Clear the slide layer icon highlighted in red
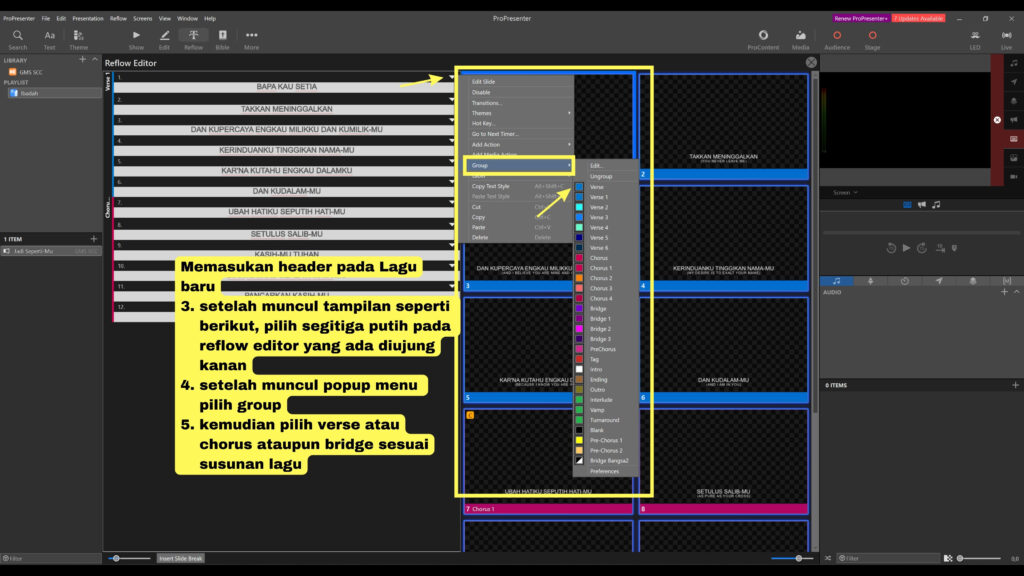Image resolution: width=1024 pixels, height=576 pixels. click(x=1014, y=139)
